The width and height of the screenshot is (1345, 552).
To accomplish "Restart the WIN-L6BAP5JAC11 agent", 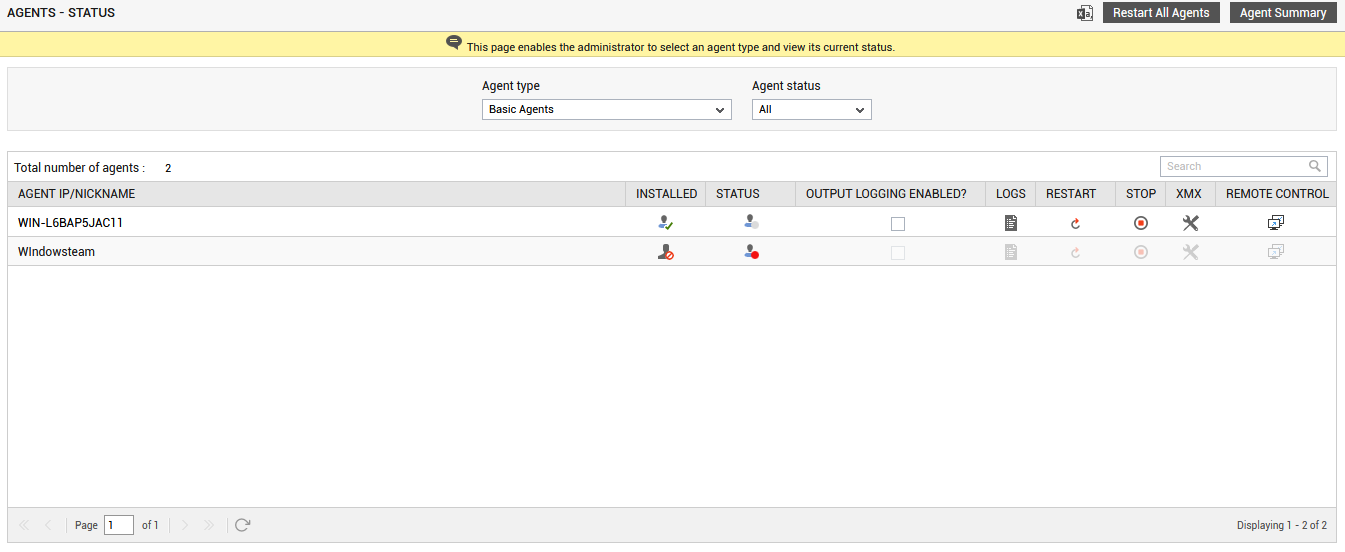I will [x=1075, y=224].
